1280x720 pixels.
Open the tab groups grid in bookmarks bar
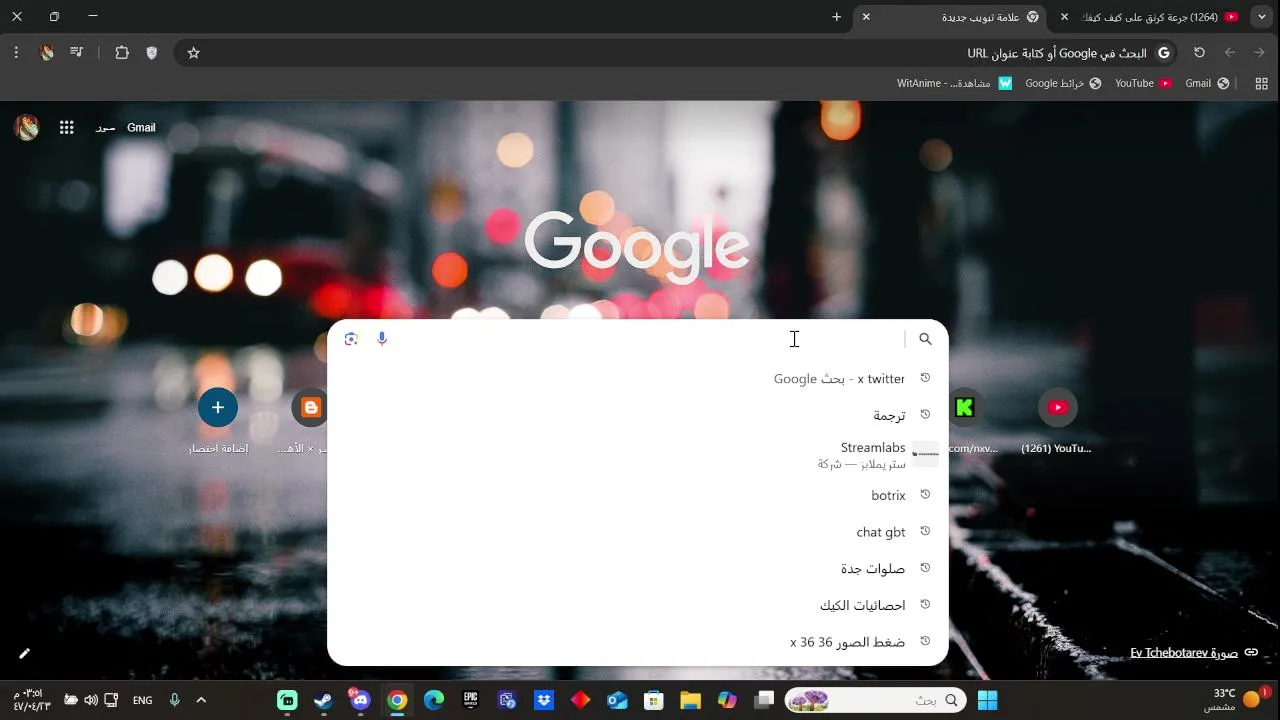[1262, 84]
